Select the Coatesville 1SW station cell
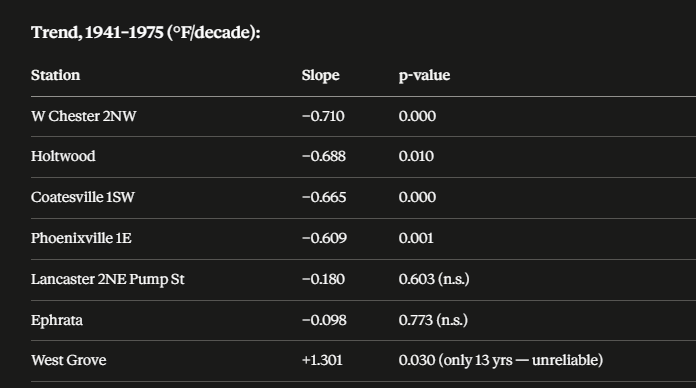 pyautogui.click(x=83, y=197)
